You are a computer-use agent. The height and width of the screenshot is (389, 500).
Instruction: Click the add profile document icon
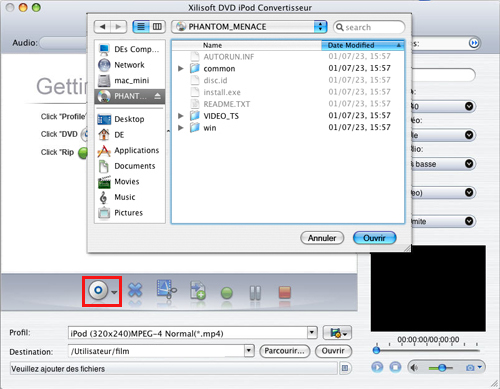pos(197,290)
